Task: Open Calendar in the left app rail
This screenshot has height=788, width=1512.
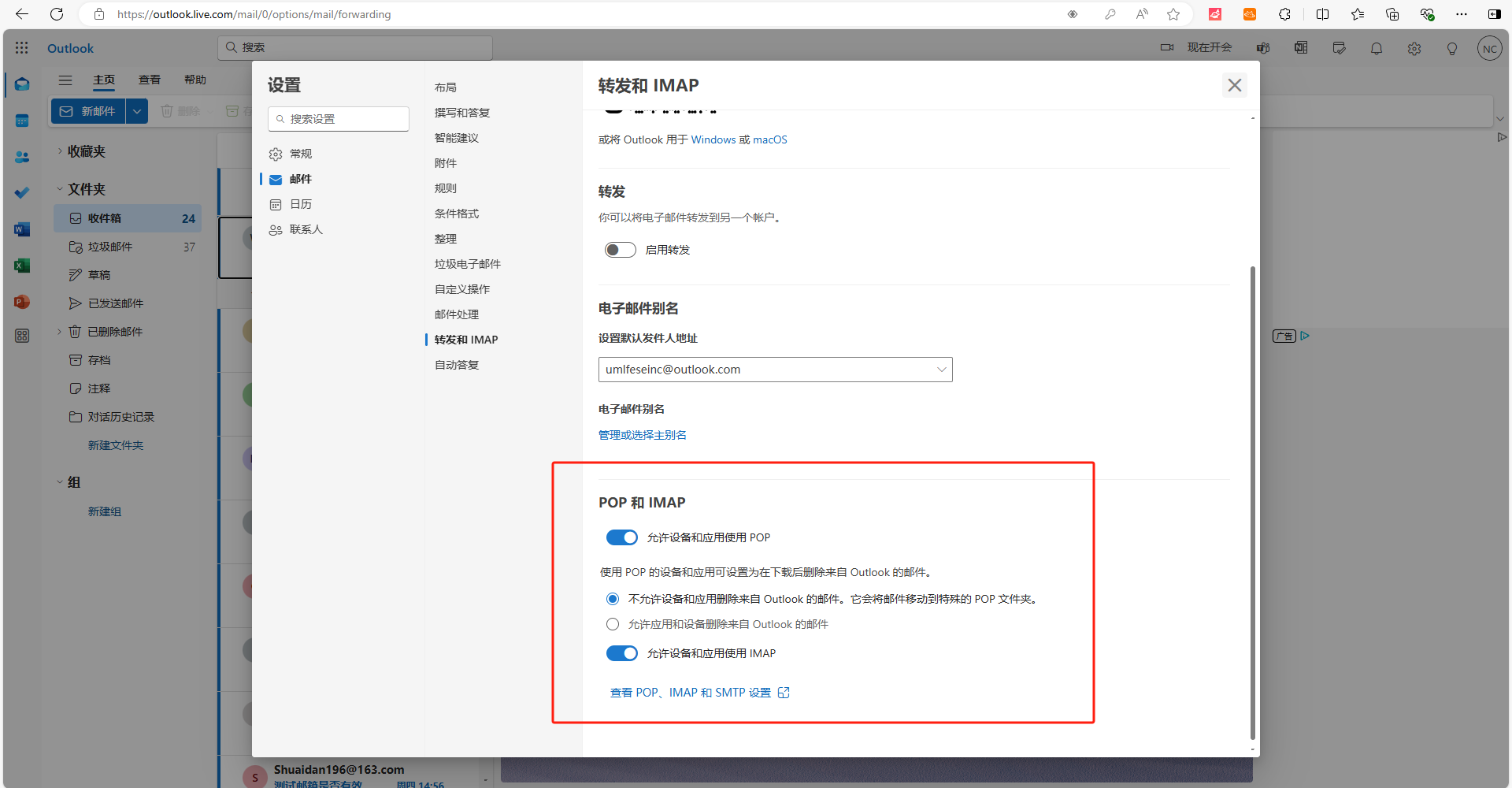Action: coord(22,121)
